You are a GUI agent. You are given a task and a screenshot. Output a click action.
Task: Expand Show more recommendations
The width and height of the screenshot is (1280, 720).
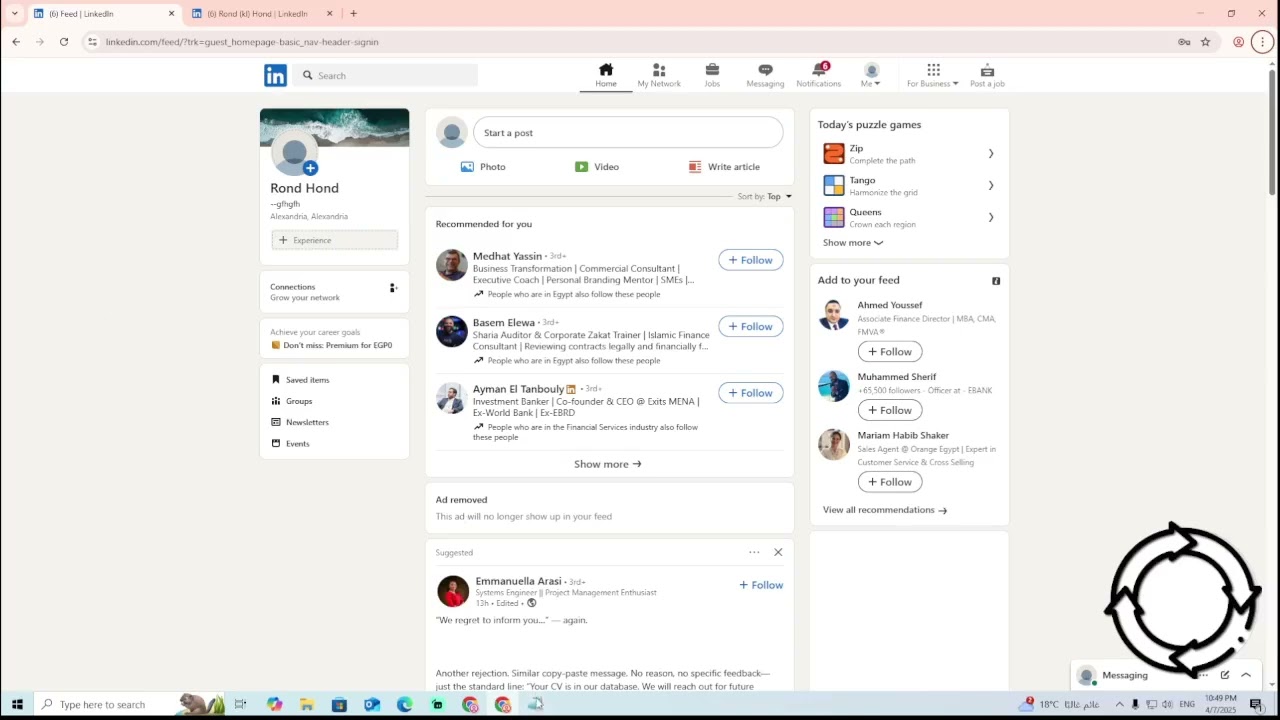point(608,464)
